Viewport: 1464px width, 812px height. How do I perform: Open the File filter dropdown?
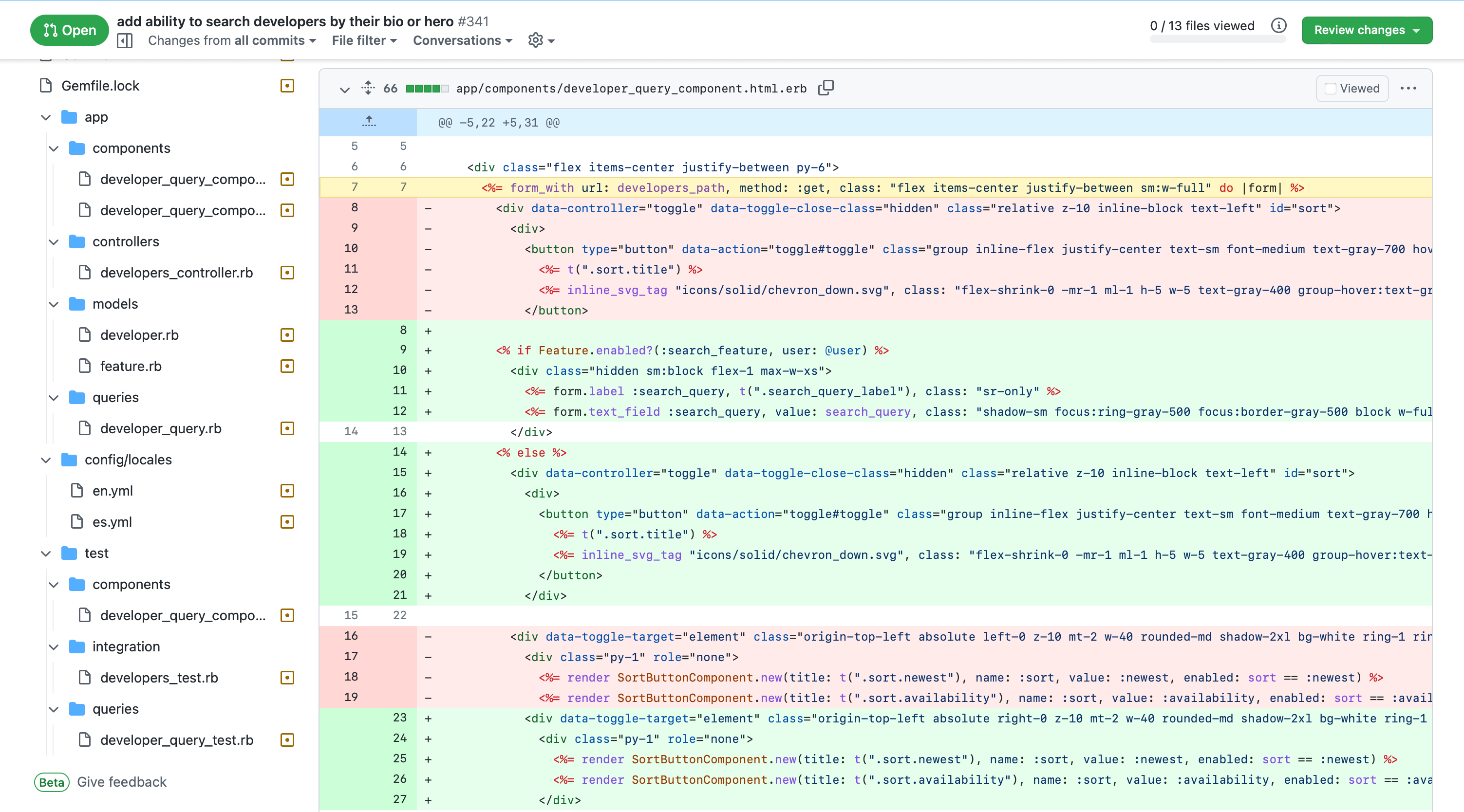pos(364,40)
